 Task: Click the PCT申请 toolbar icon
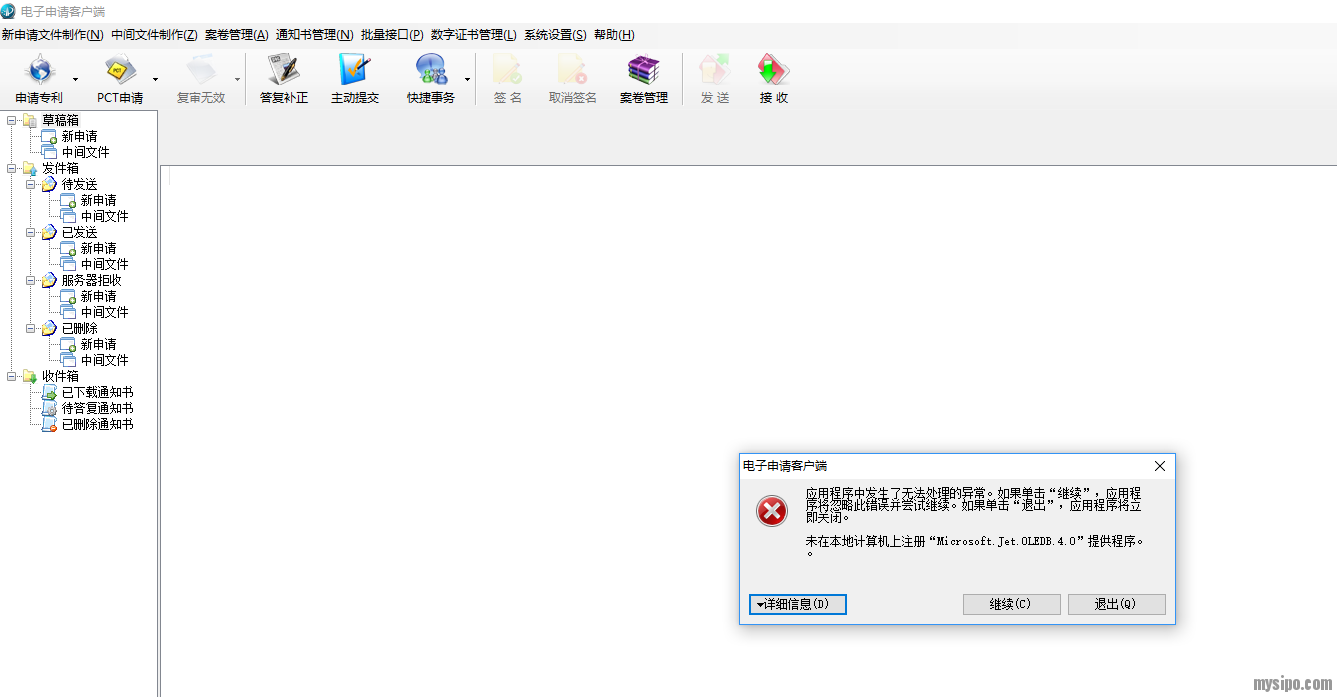[x=120, y=72]
